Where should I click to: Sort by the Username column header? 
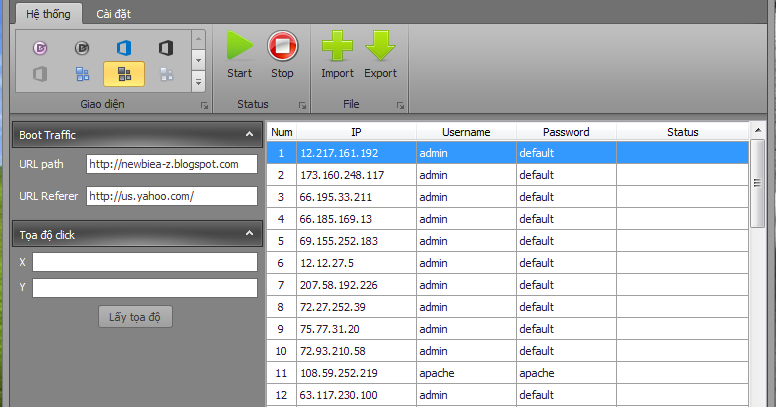[x=466, y=132]
